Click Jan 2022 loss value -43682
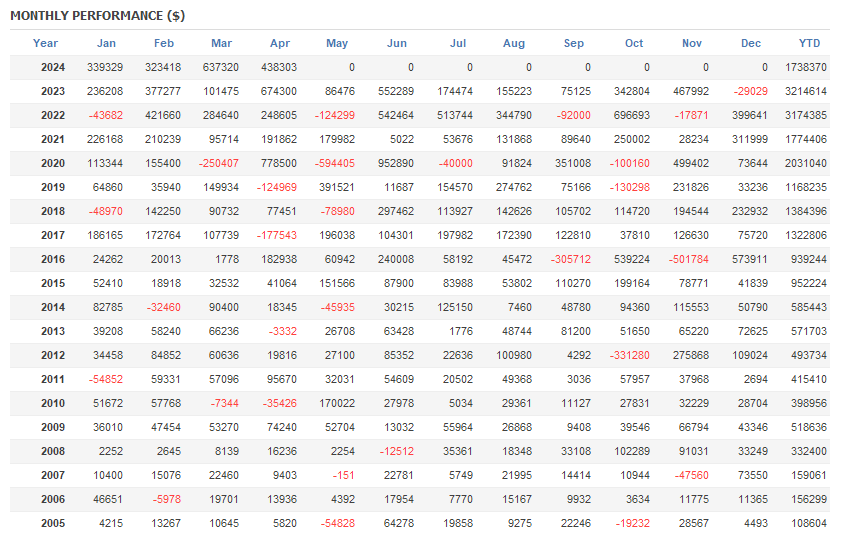 pyautogui.click(x=106, y=115)
